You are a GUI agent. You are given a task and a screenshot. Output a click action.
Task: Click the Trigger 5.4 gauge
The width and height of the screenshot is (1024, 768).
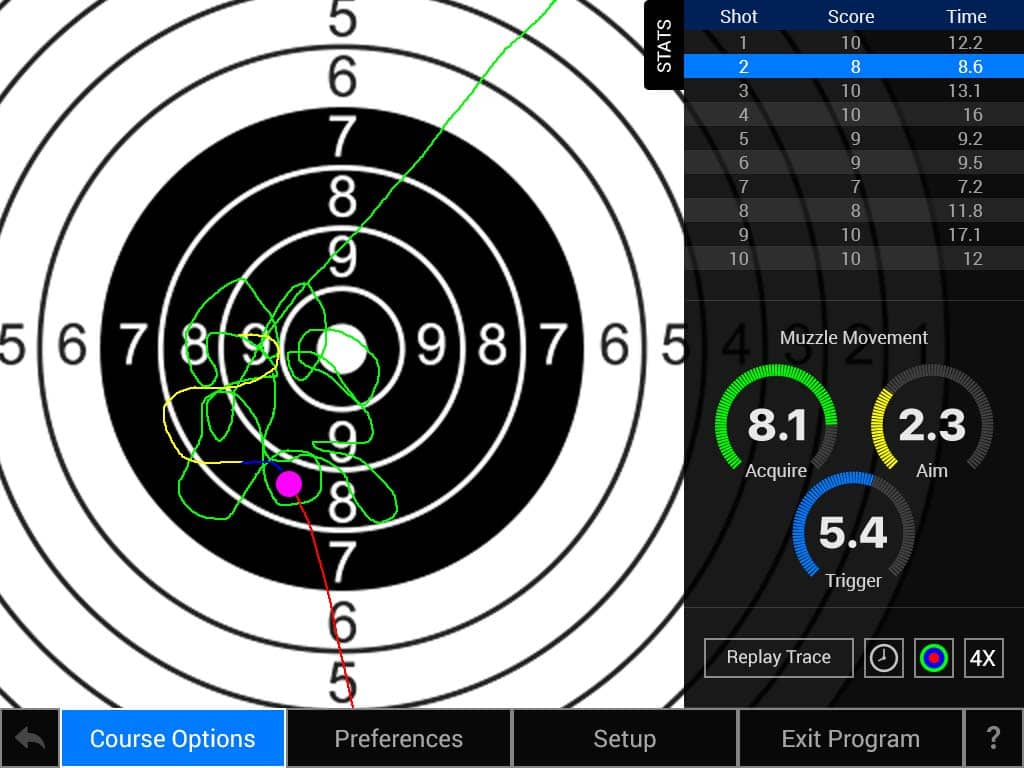click(853, 531)
